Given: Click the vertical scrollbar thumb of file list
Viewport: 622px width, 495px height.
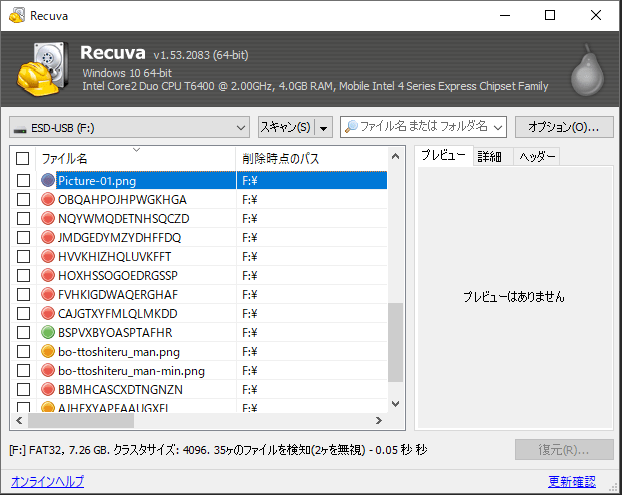Looking at the screenshot, I should [395, 343].
